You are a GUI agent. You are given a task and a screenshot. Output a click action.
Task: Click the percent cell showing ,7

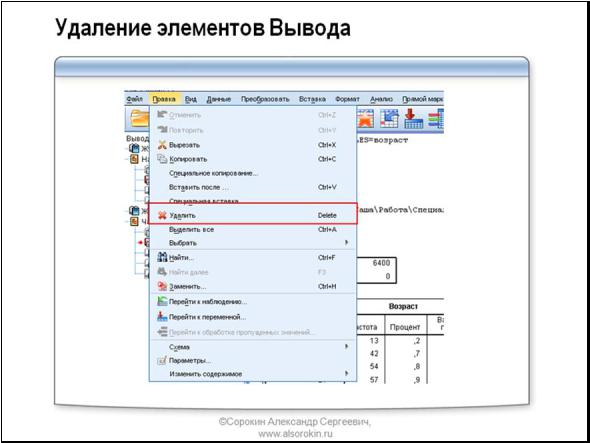pyautogui.click(x=417, y=354)
